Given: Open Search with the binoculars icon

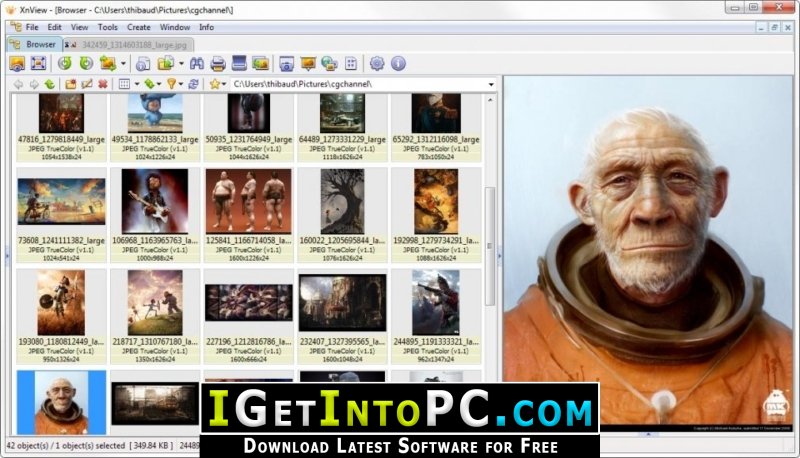Looking at the screenshot, I should pos(197,64).
